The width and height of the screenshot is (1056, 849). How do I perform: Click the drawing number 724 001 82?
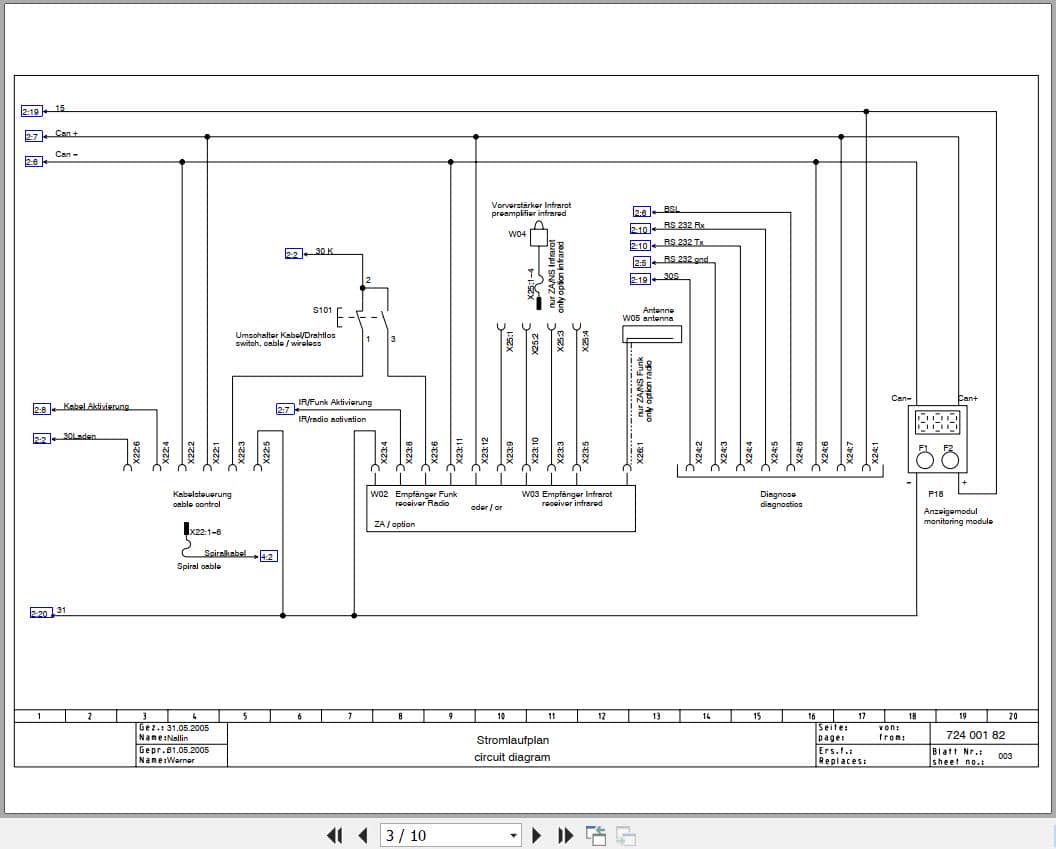pyautogui.click(x=975, y=735)
